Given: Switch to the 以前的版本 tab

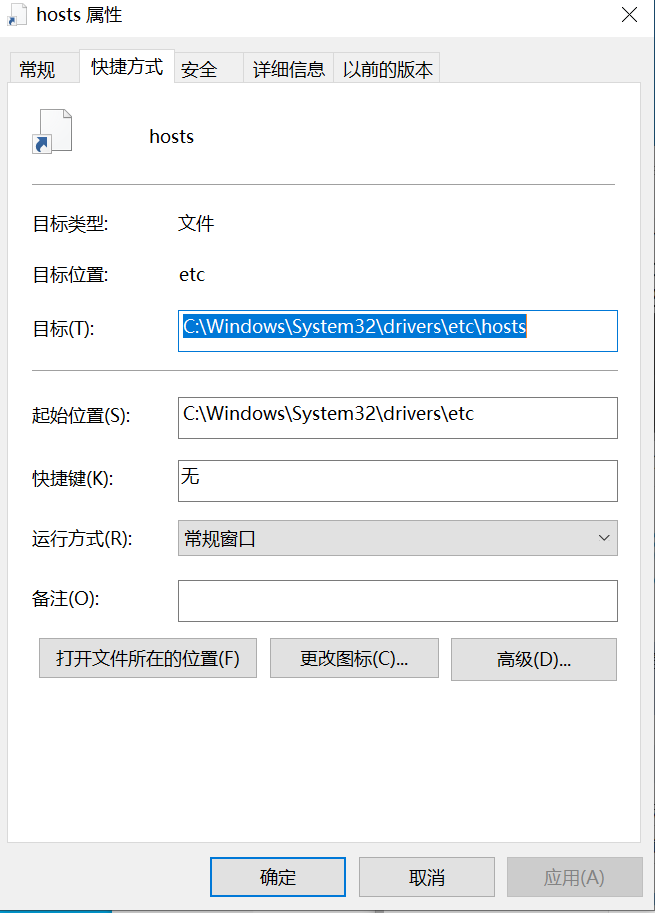Looking at the screenshot, I should coord(387,69).
